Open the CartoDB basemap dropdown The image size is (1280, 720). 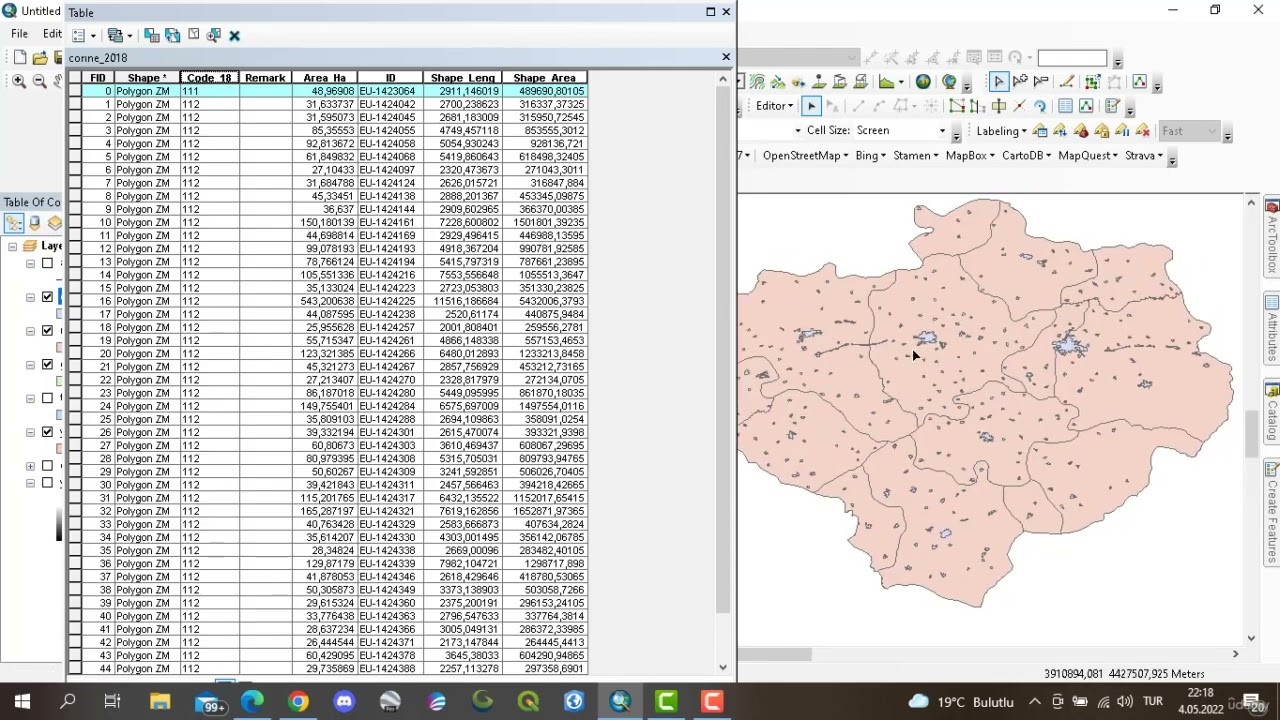point(1029,156)
